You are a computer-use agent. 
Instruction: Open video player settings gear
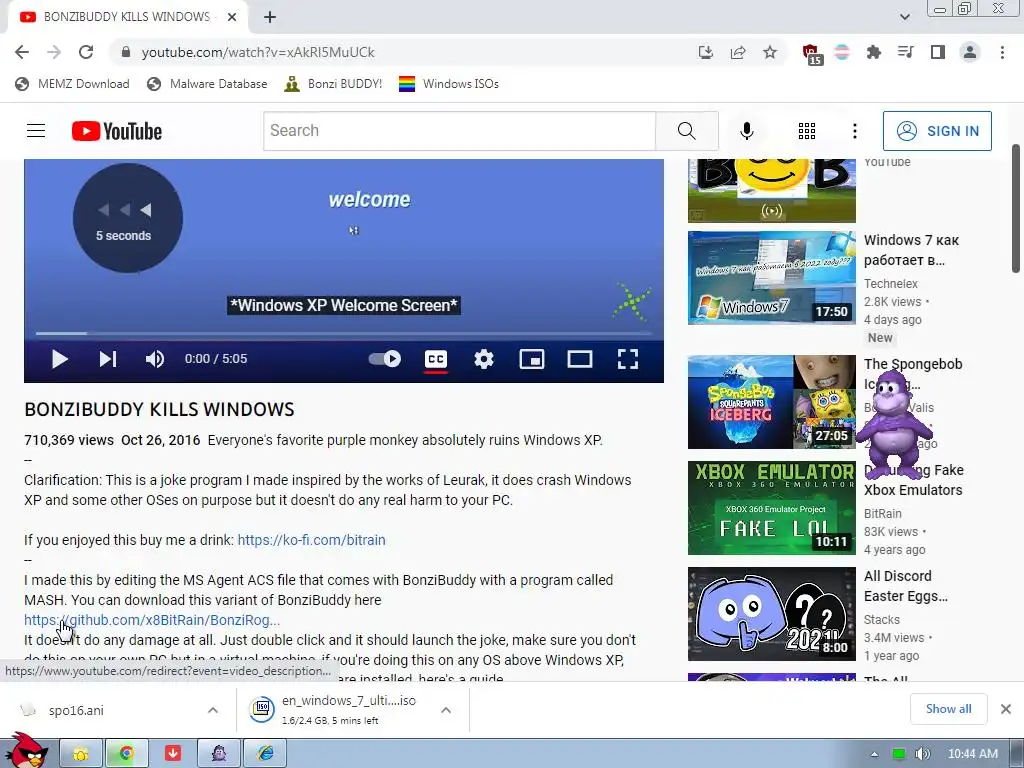(x=484, y=359)
